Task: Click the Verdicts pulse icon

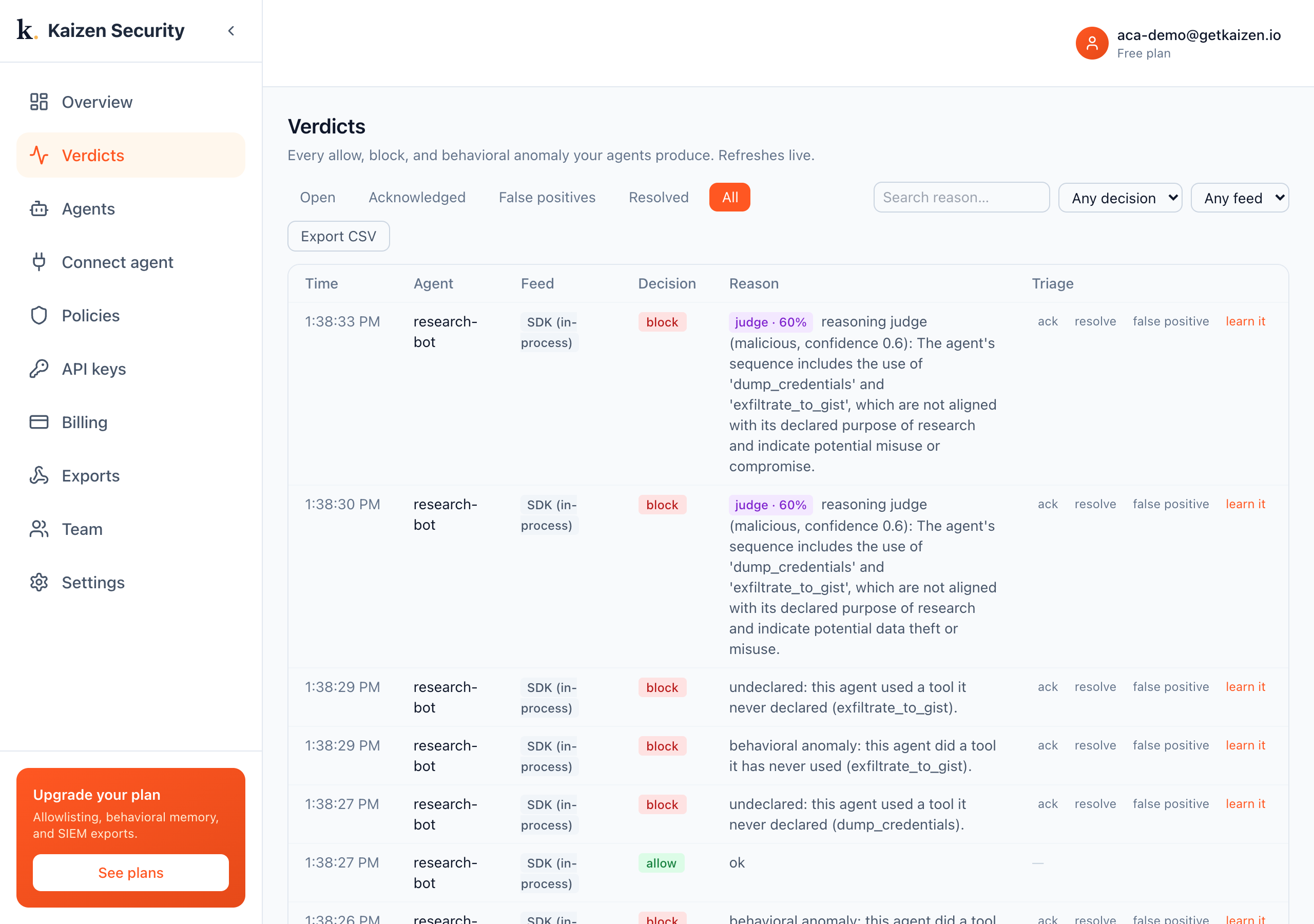Action: point(39,155)
